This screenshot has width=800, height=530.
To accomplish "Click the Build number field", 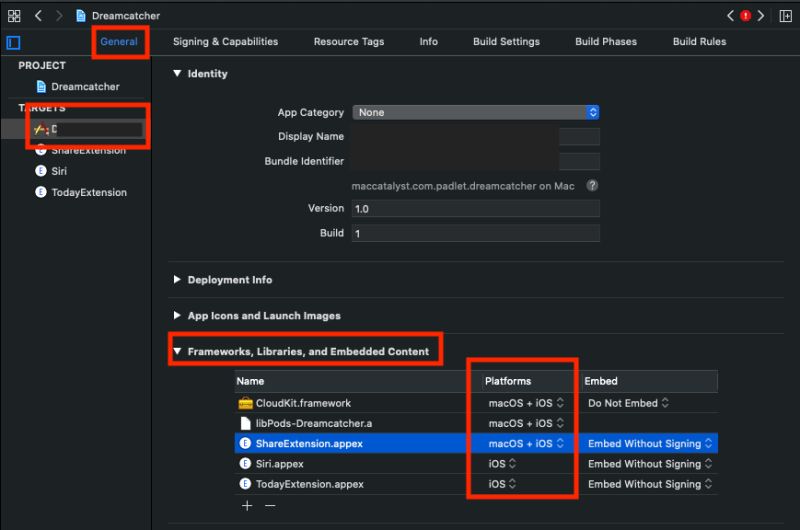I will 476,233.
